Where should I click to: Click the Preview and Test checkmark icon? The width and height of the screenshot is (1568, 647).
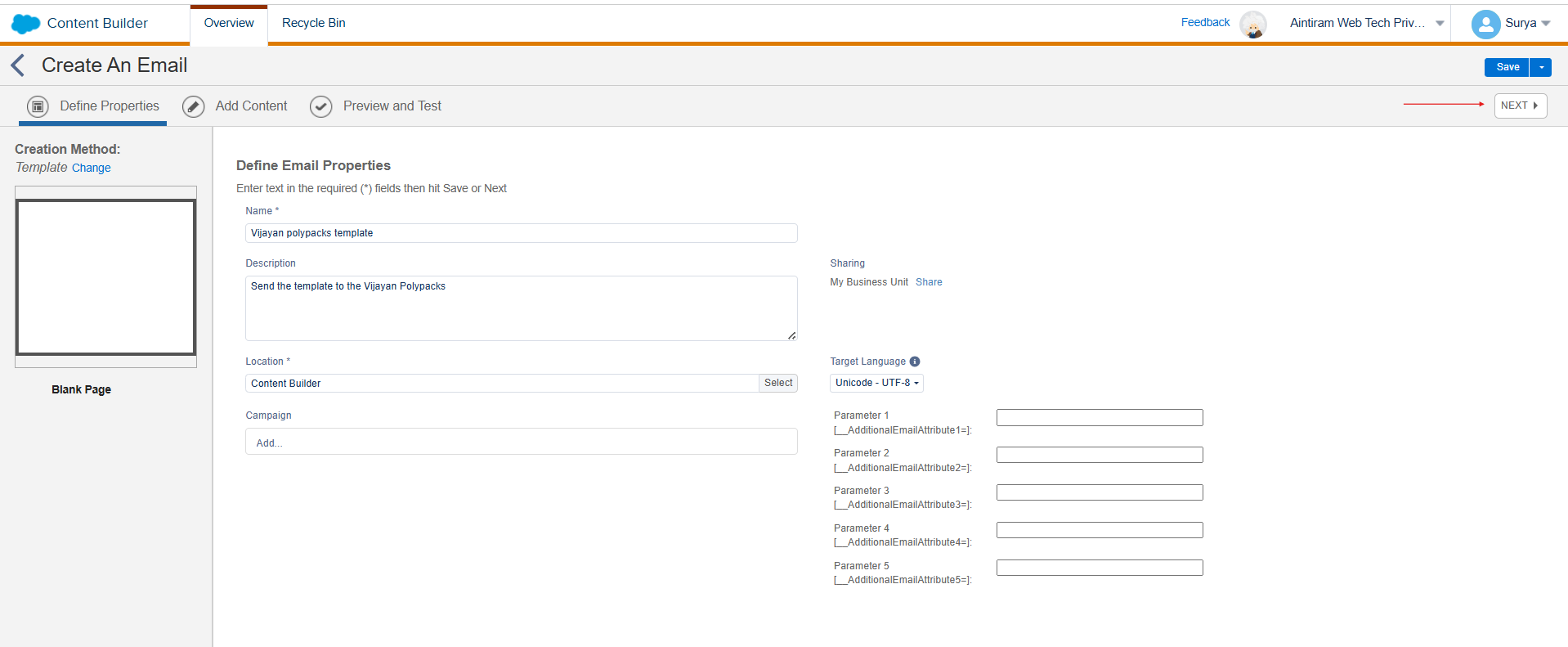321,106
